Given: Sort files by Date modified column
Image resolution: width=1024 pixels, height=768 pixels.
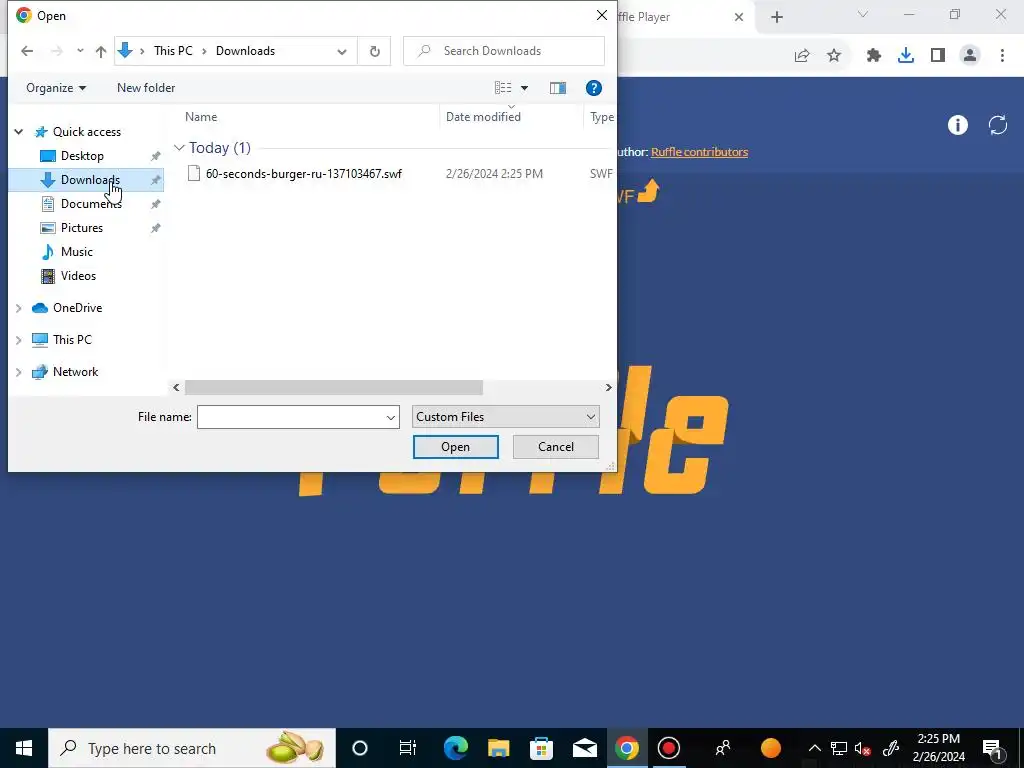Looking at the screenshot, I should coord(483,117).
